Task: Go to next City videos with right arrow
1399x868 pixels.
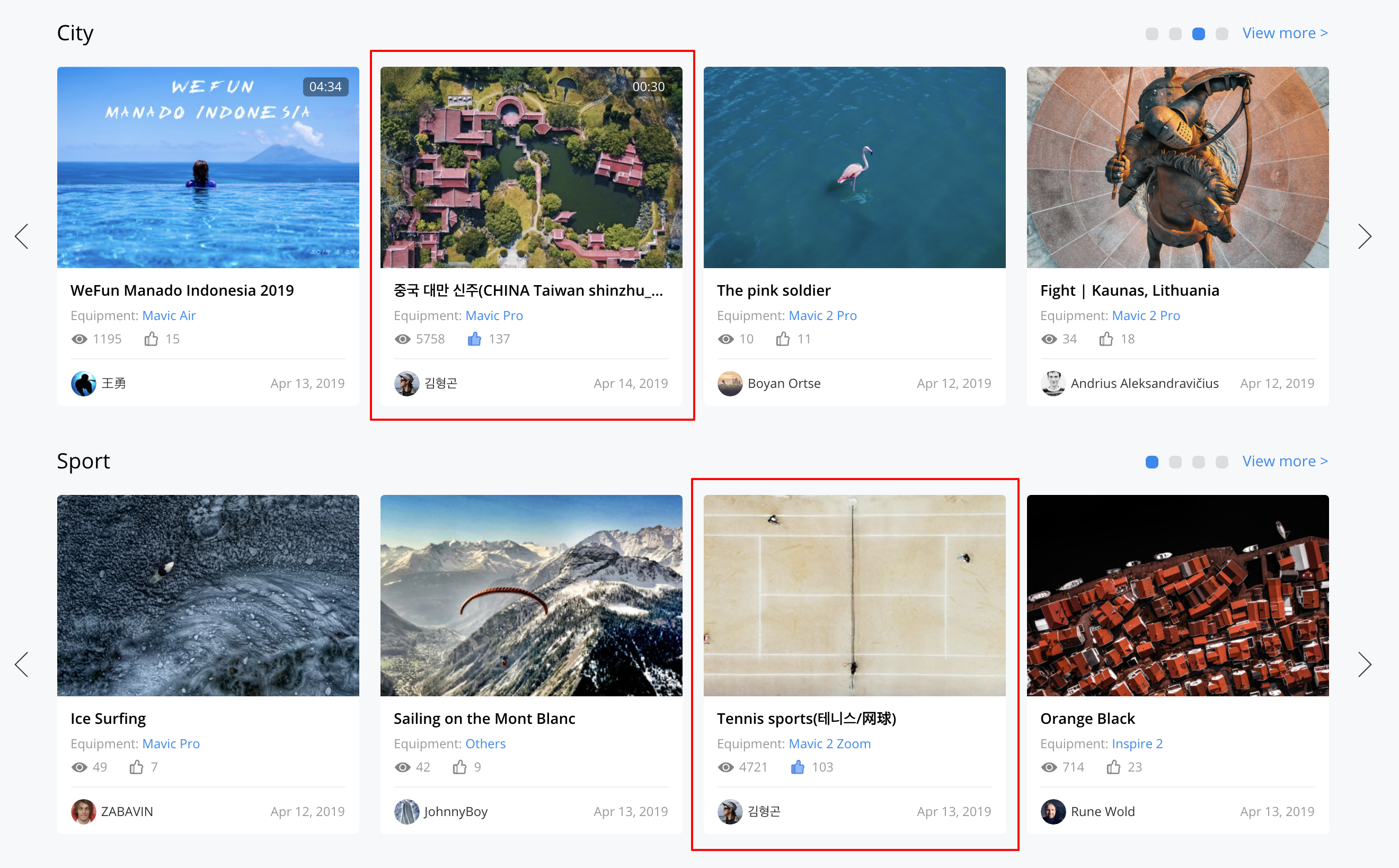Action: 1365,236
